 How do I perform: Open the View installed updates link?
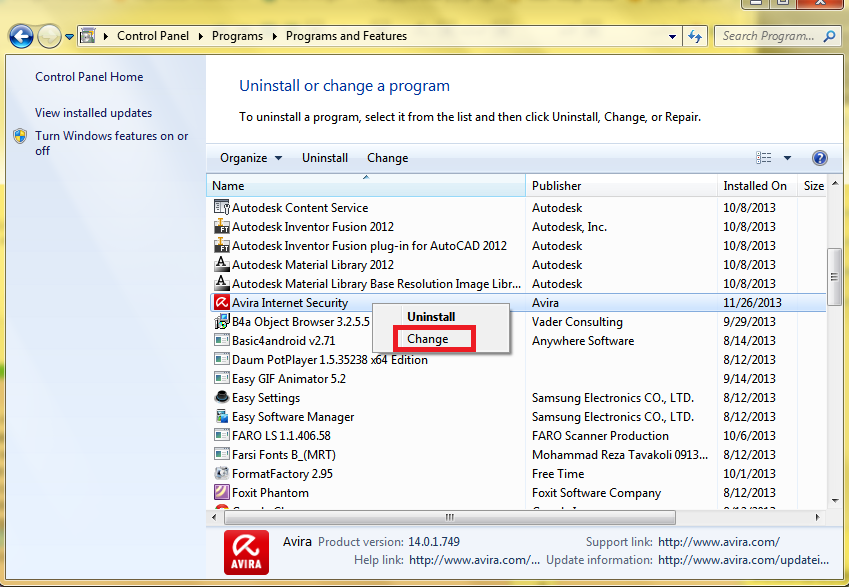point(93,113)
